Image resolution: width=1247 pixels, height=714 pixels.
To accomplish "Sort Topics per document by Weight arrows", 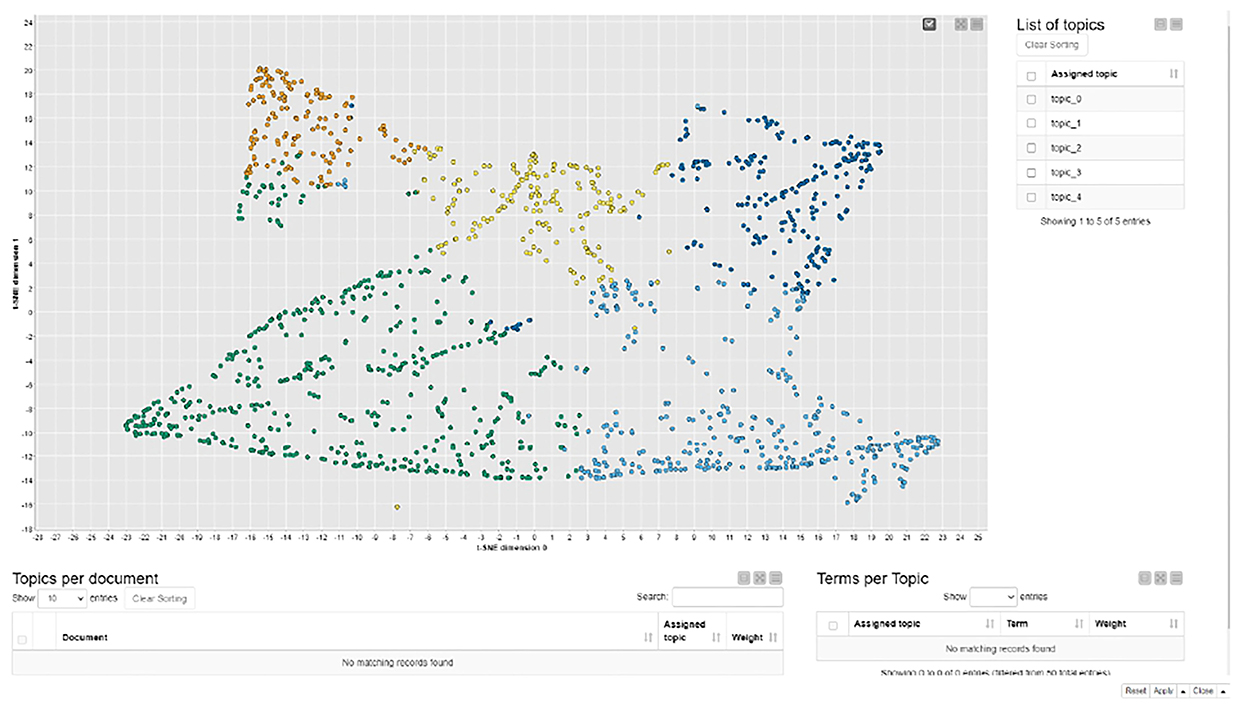I will (774, 637).
